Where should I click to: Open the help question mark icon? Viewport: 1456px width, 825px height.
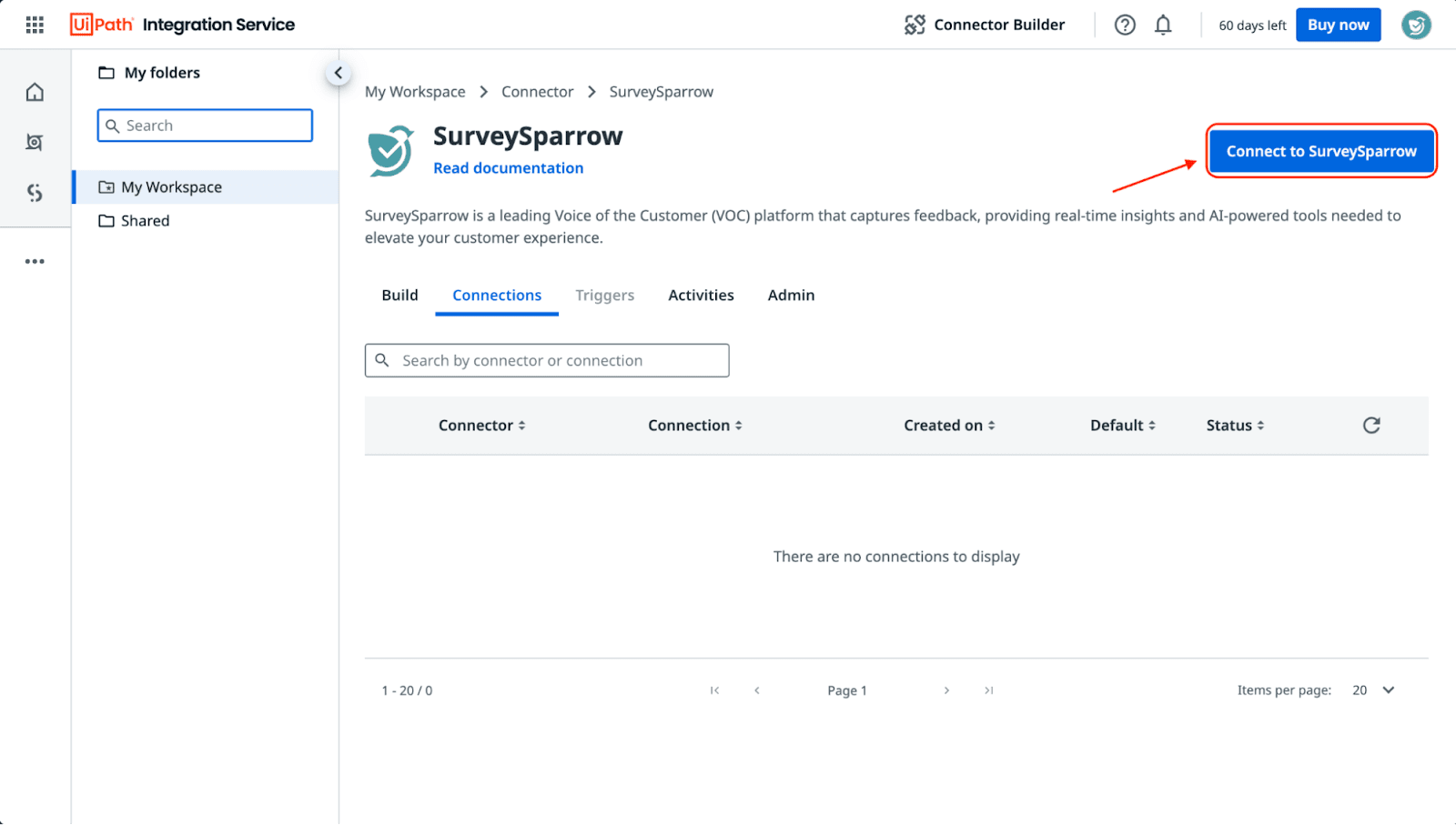(x=1125, y=25)
